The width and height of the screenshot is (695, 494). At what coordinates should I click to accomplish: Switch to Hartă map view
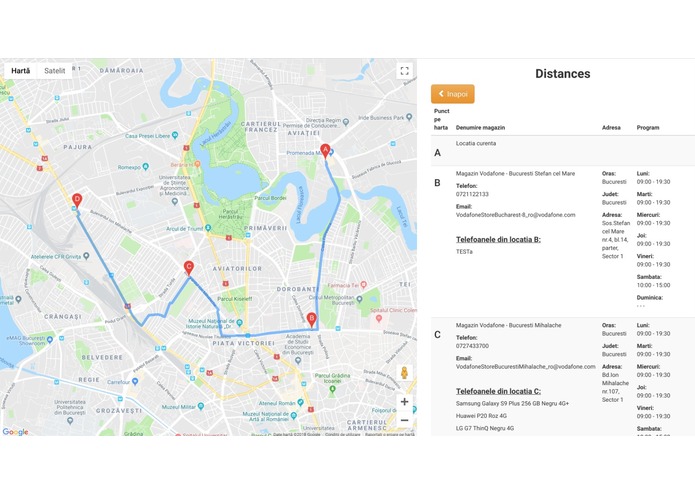[x=21, y=71]
